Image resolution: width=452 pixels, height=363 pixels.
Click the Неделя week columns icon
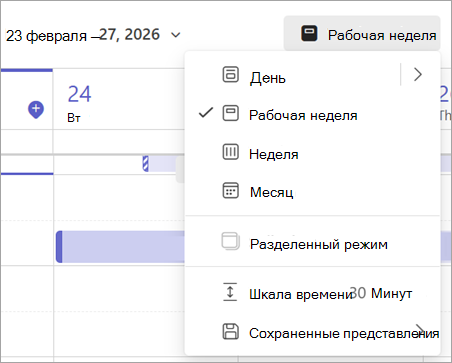tap(231, 152)
